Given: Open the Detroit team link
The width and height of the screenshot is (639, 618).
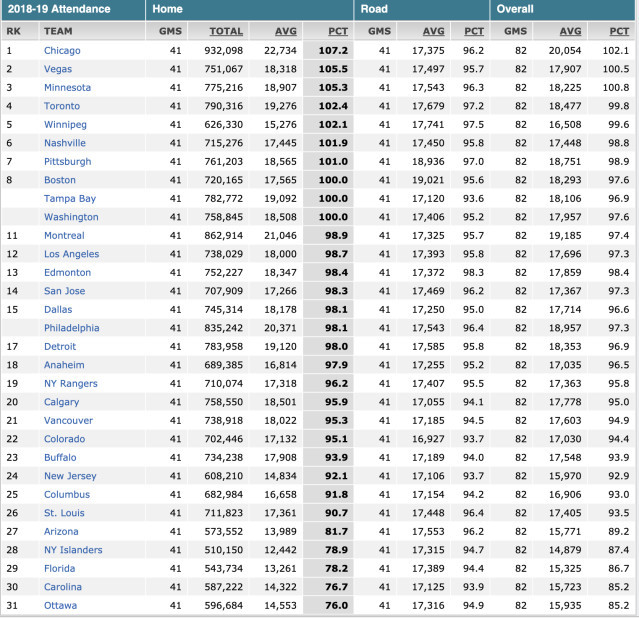Looking at the screenshot, I should 60,347.
